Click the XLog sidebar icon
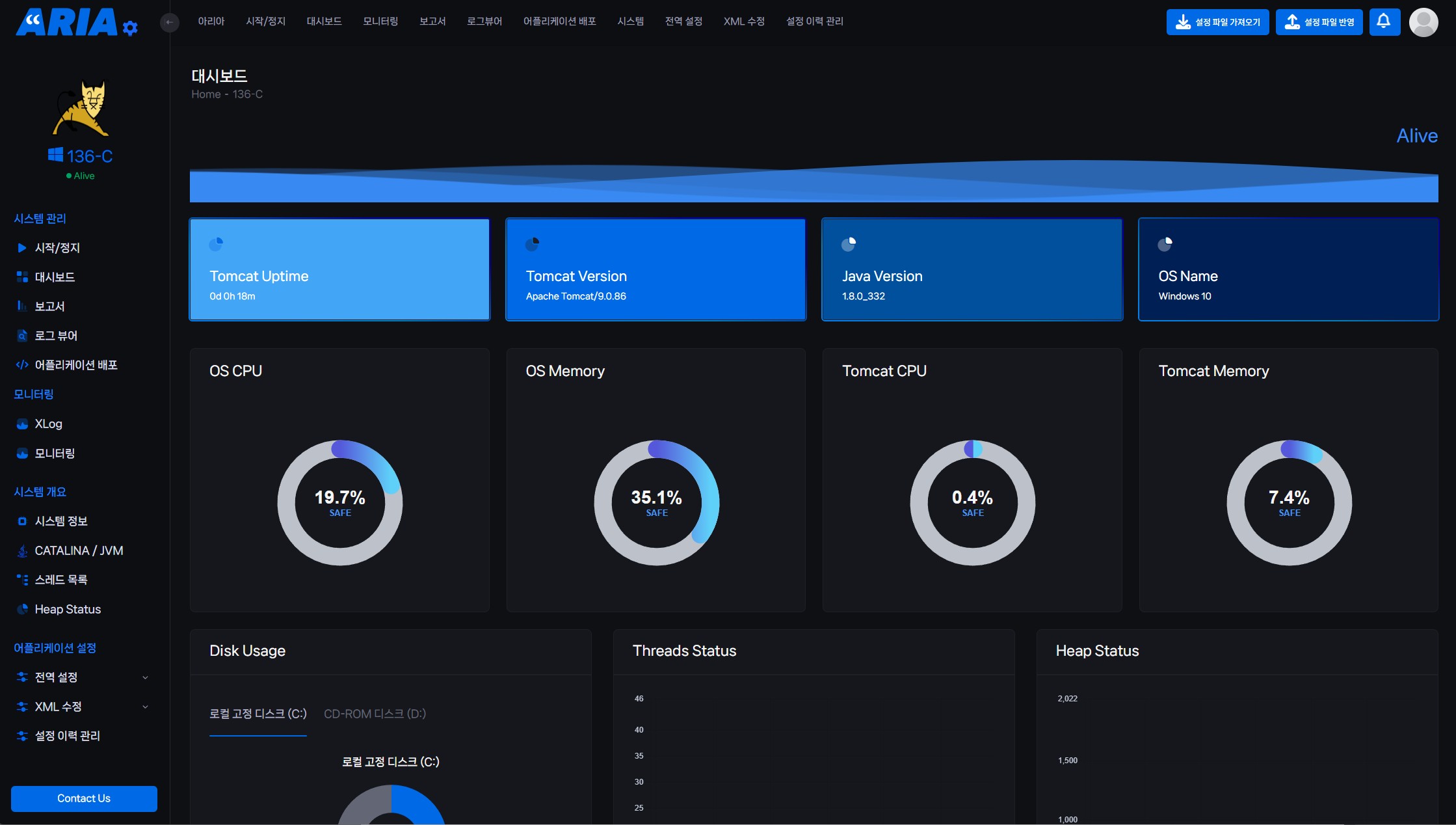Screen dimensions: 1456x825 point(22,424)
